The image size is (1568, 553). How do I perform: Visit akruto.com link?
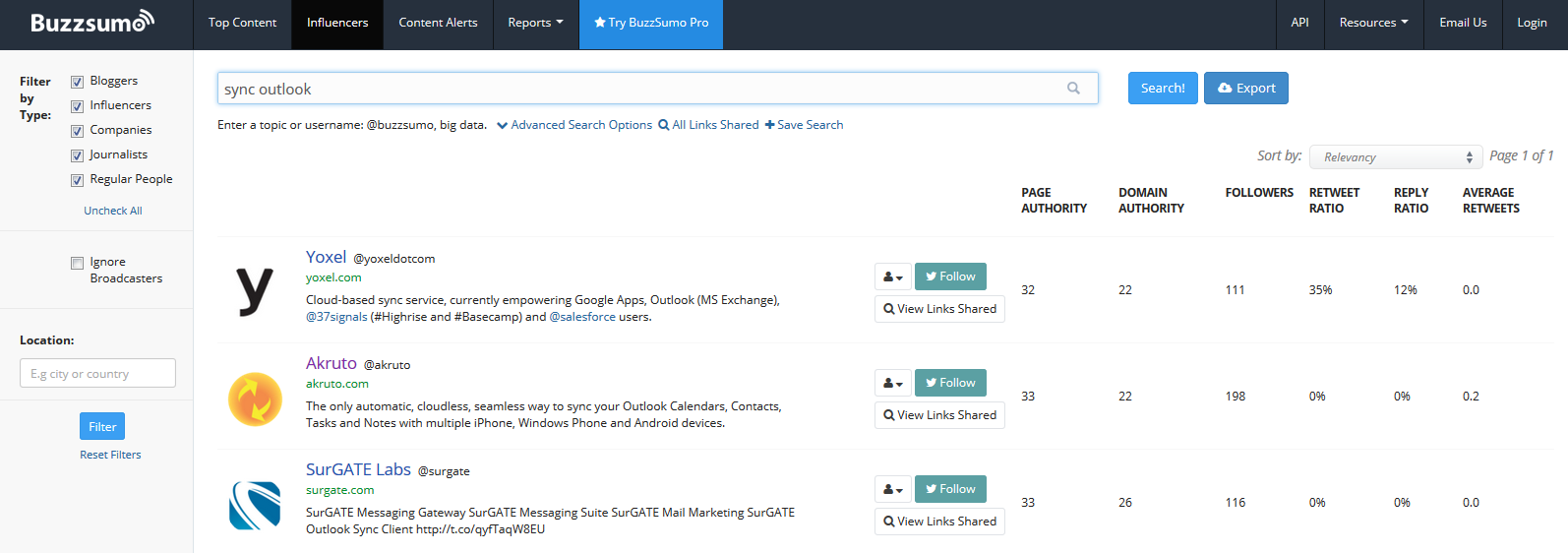tap(337, 384)
